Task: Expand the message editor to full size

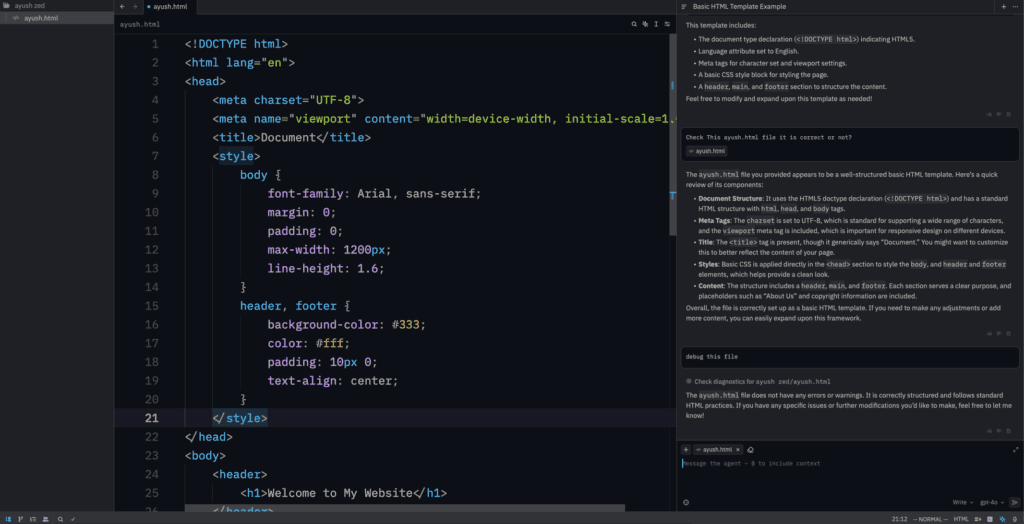Action: (x=1016, y=450)
